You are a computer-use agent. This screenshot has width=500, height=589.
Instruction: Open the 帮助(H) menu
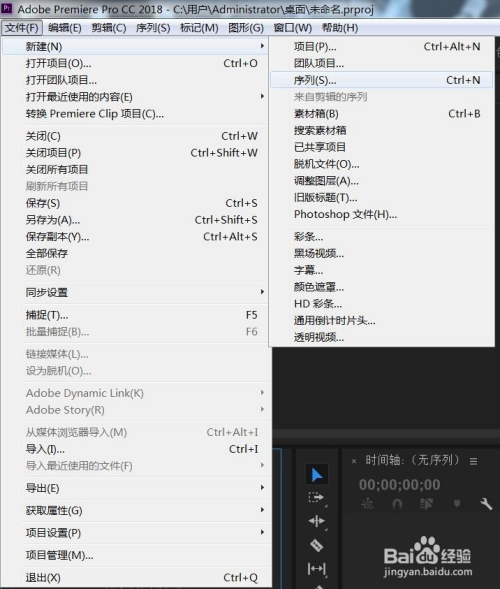point(340,28)
